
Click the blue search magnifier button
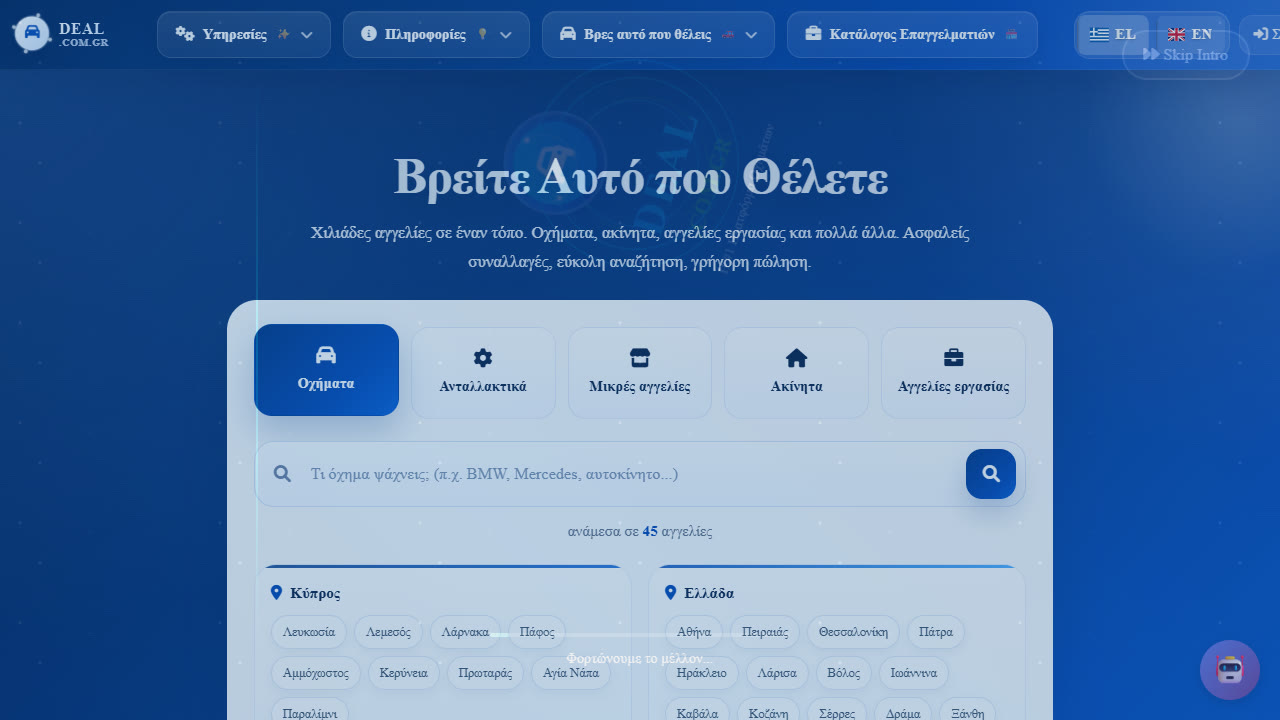coord(991,474)
